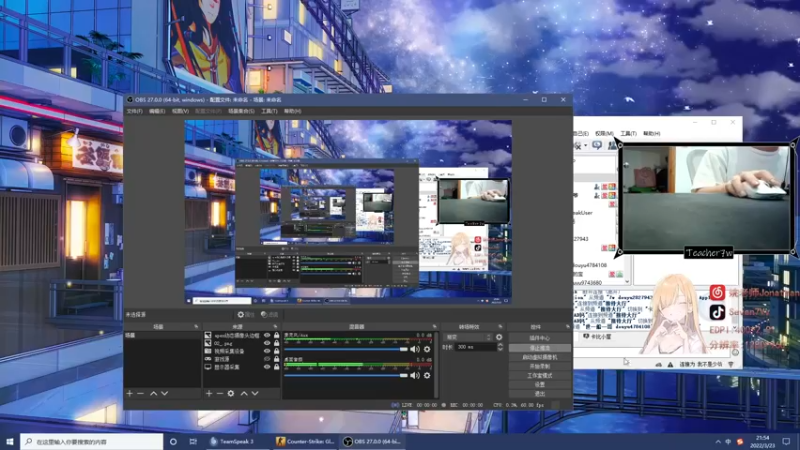The width and height of the screenshot is (800, 450).
Task: Click 停止推流 to stop streaming
Action: coord(540,347)
